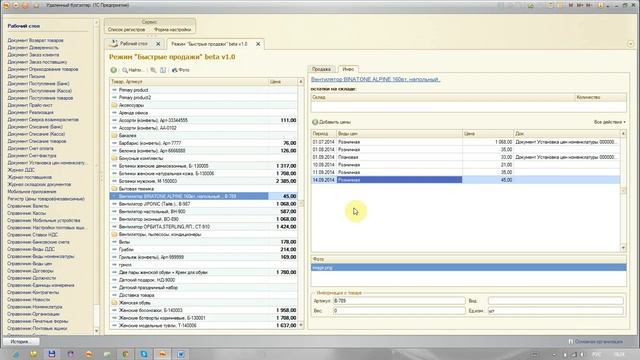Open 'Все действия' dropdown menu

pos(609,122)
